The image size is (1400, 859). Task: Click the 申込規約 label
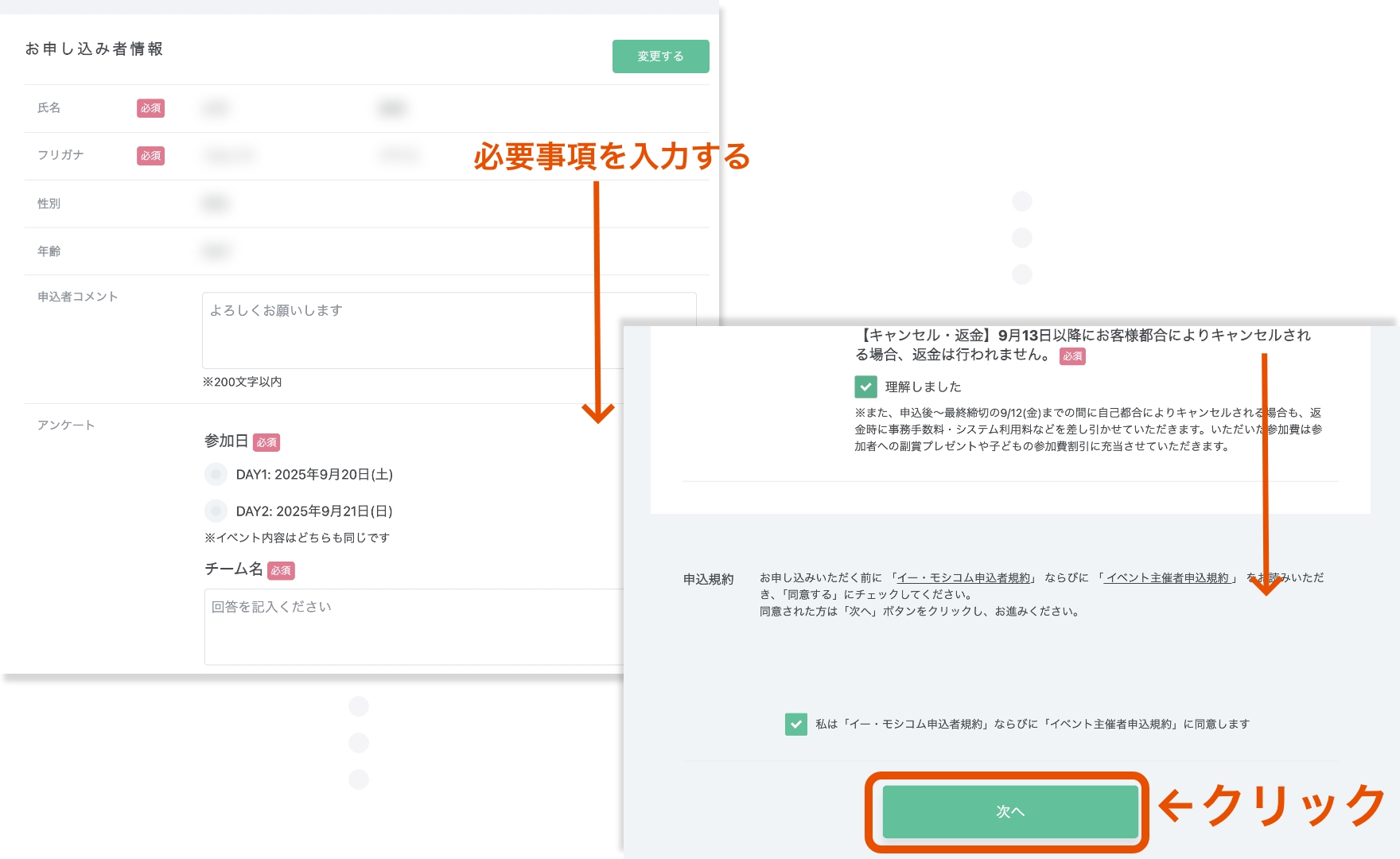point(708,579)
